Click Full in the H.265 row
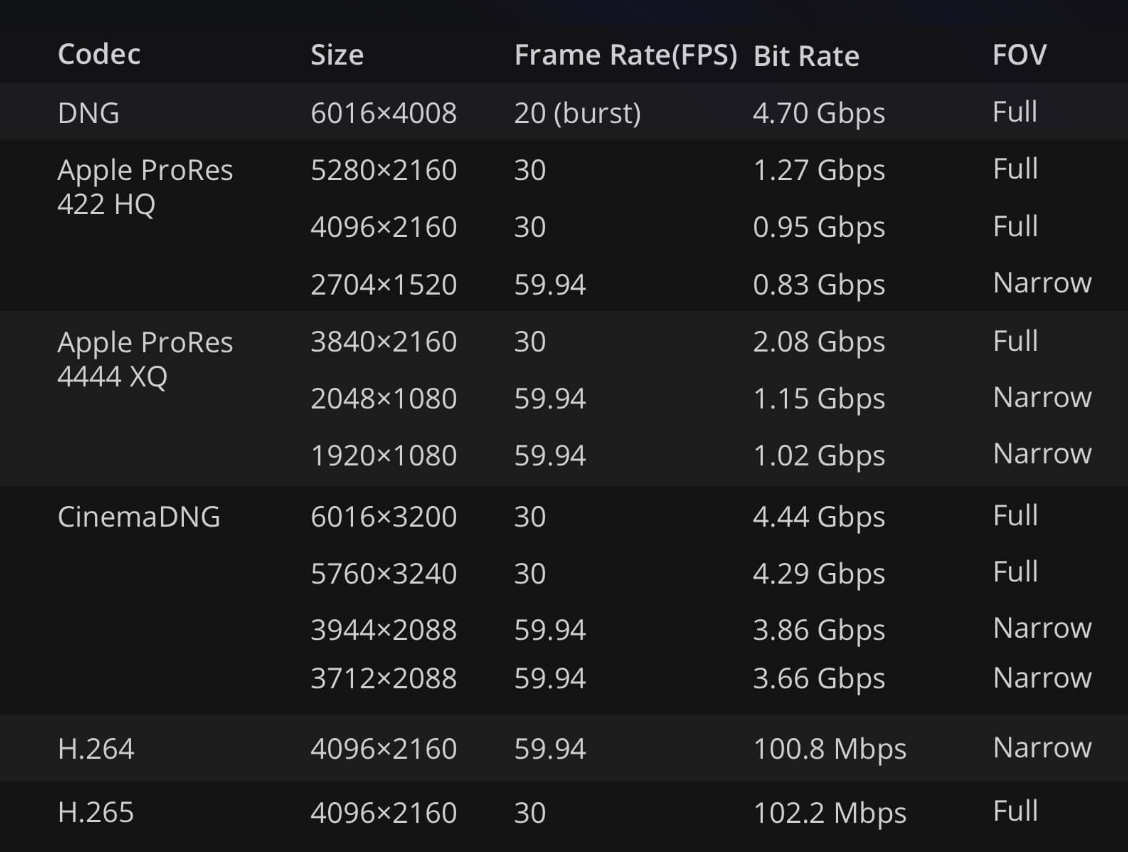 pyautogui.click(x=1015, y=812)
